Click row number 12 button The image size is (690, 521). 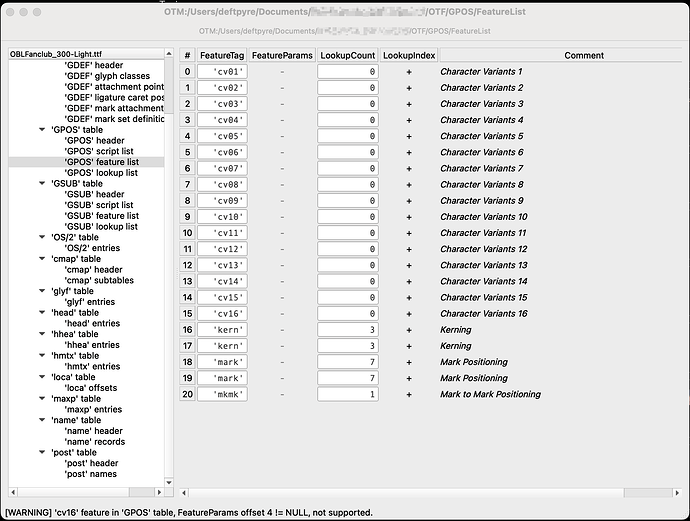187,265
